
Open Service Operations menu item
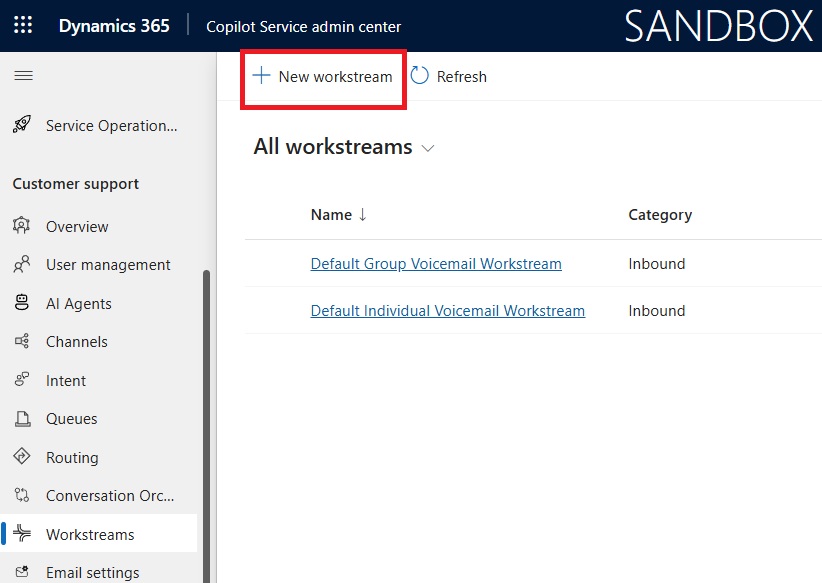tap(111, 126)
